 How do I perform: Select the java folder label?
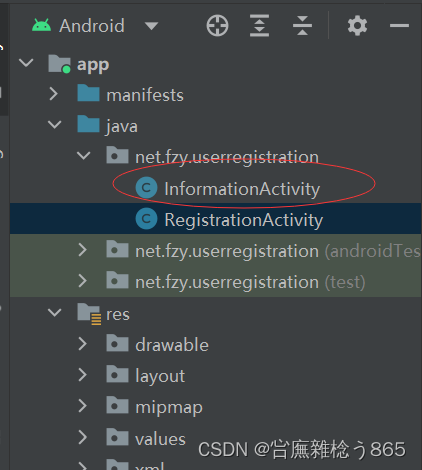click(x=122, y=127)
